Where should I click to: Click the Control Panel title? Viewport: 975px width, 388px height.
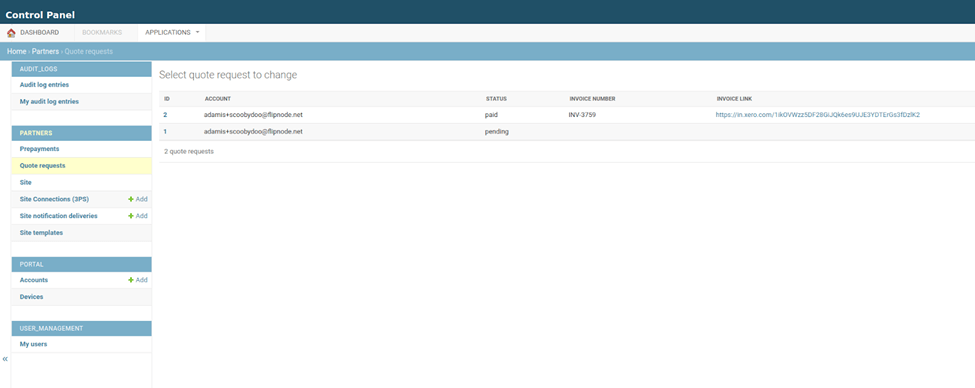40,15
